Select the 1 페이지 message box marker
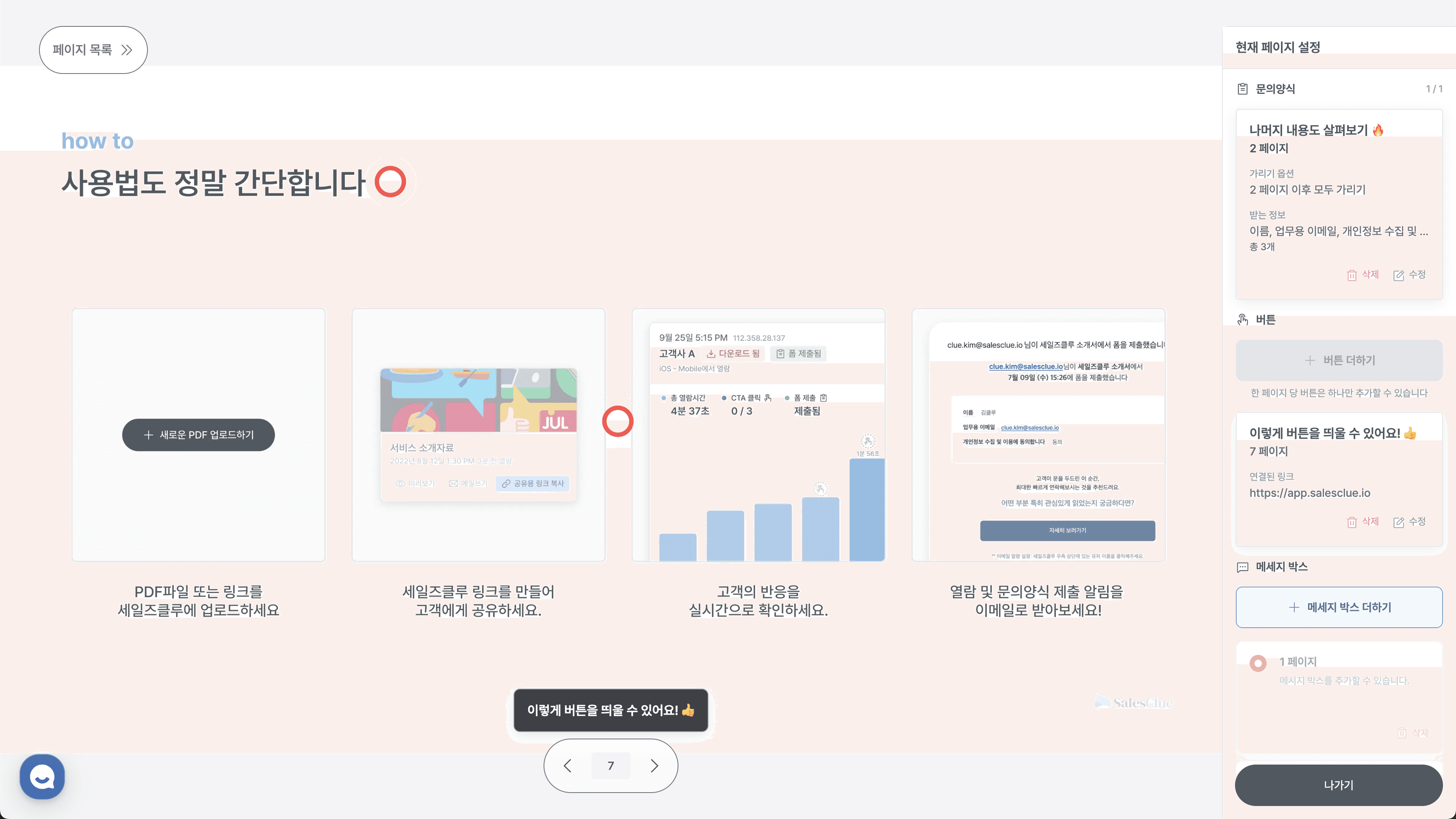 tap(1258, 663)
